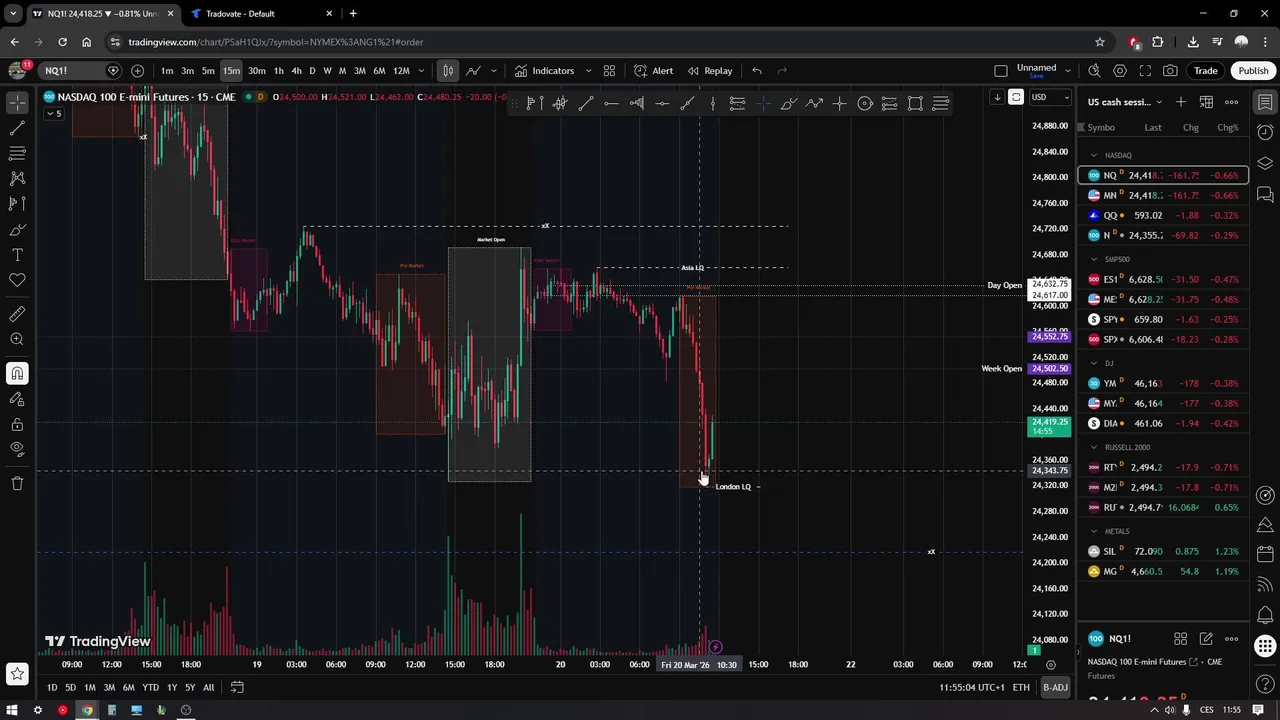
Task: Toggle magnet mode for drawings
Action: point(17,373)
